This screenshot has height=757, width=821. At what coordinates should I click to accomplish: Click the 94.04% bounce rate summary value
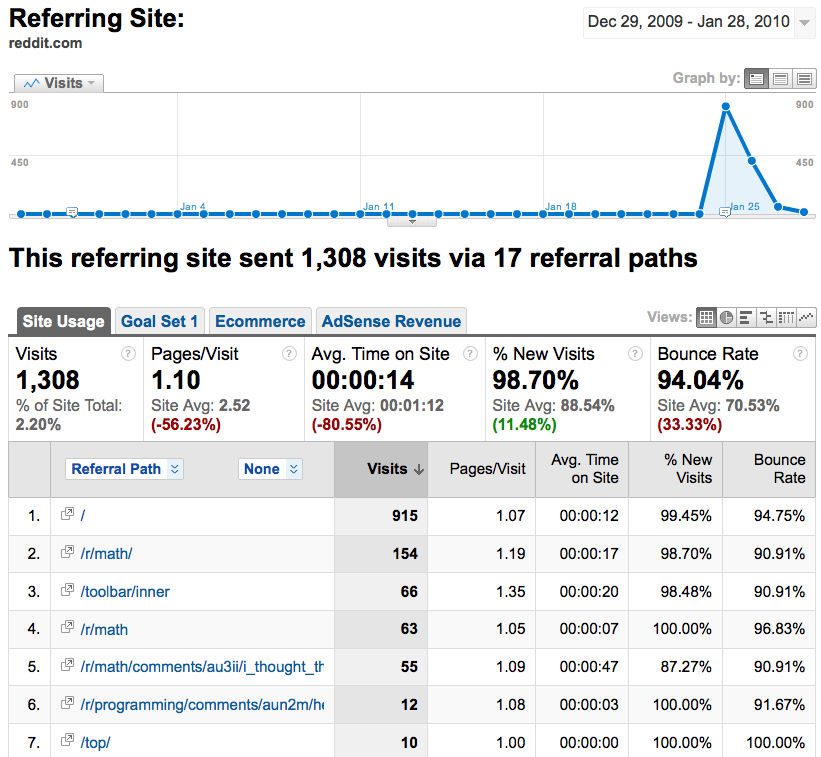[701, 381]
